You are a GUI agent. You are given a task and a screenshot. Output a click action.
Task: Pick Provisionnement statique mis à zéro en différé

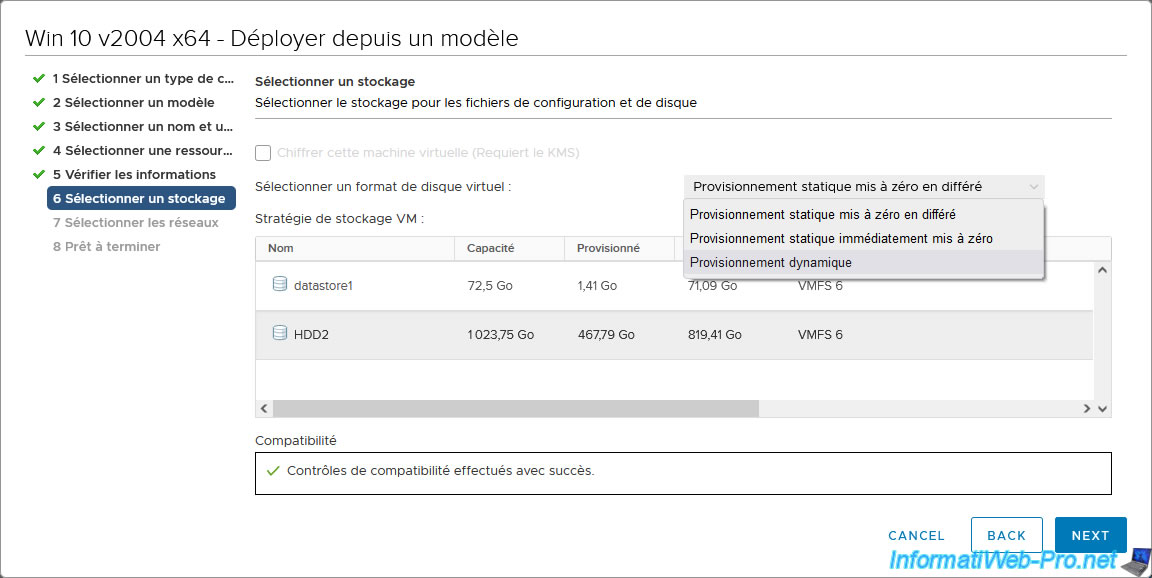tap(822, 215)
